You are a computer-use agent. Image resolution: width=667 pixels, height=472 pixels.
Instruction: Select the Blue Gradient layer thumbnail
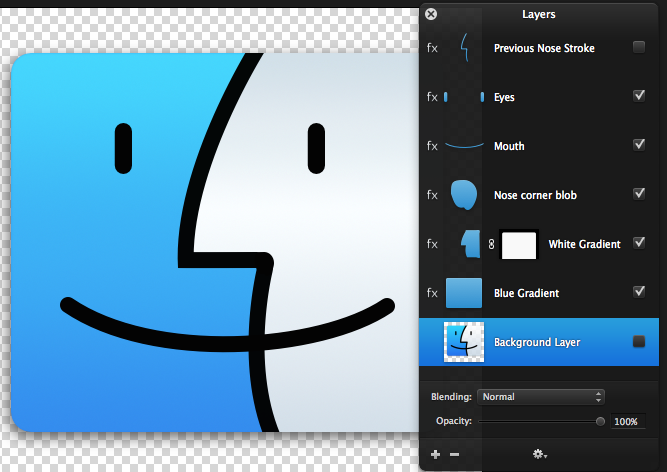(x=464, y=293)
